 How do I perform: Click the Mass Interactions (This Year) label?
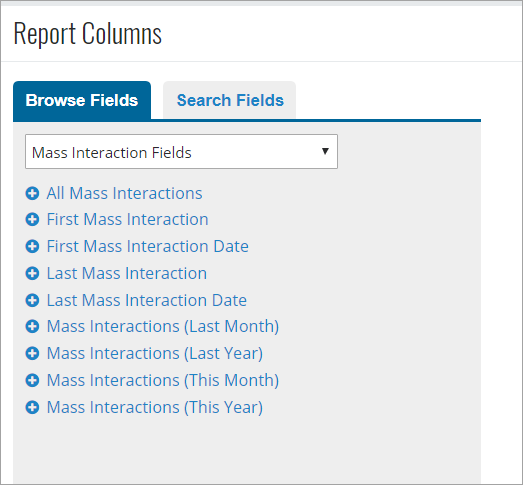(155, 407)
